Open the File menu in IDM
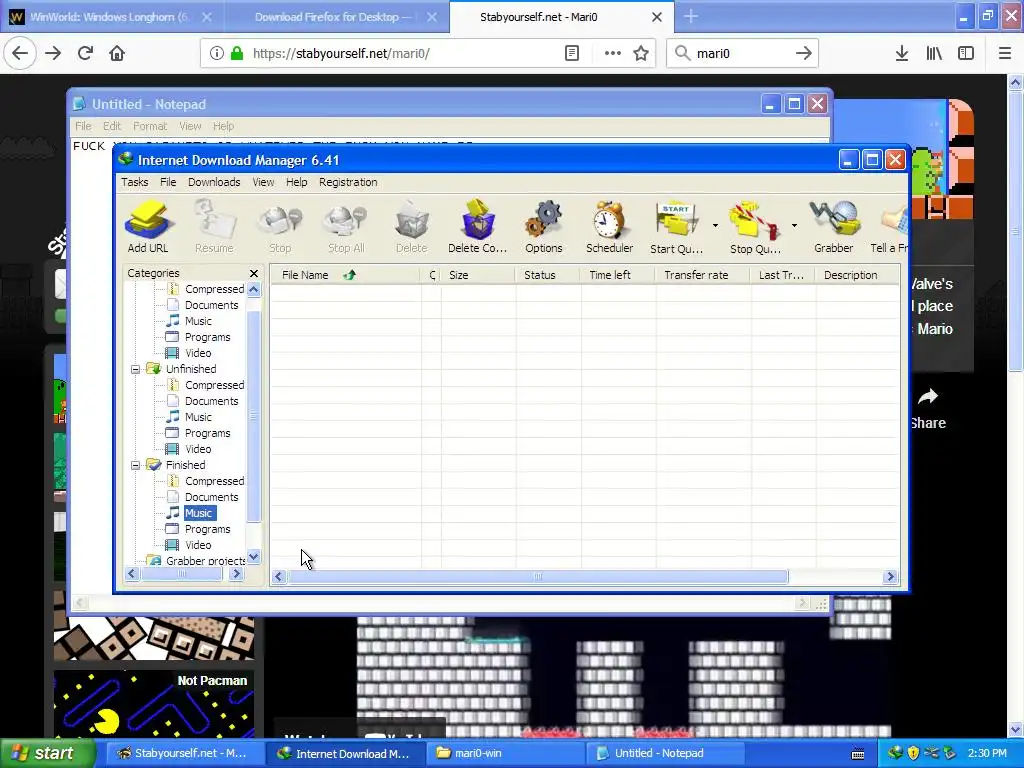 tap(168, 182)
